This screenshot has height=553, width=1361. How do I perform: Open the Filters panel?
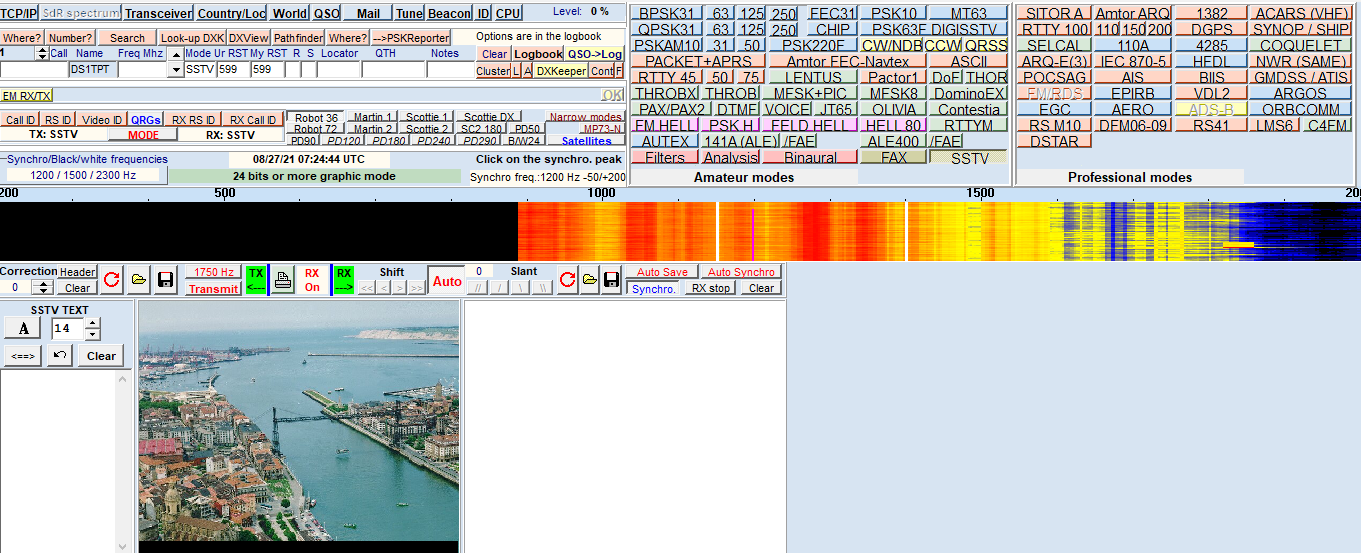pyautogui.click(x=665, y=157)
